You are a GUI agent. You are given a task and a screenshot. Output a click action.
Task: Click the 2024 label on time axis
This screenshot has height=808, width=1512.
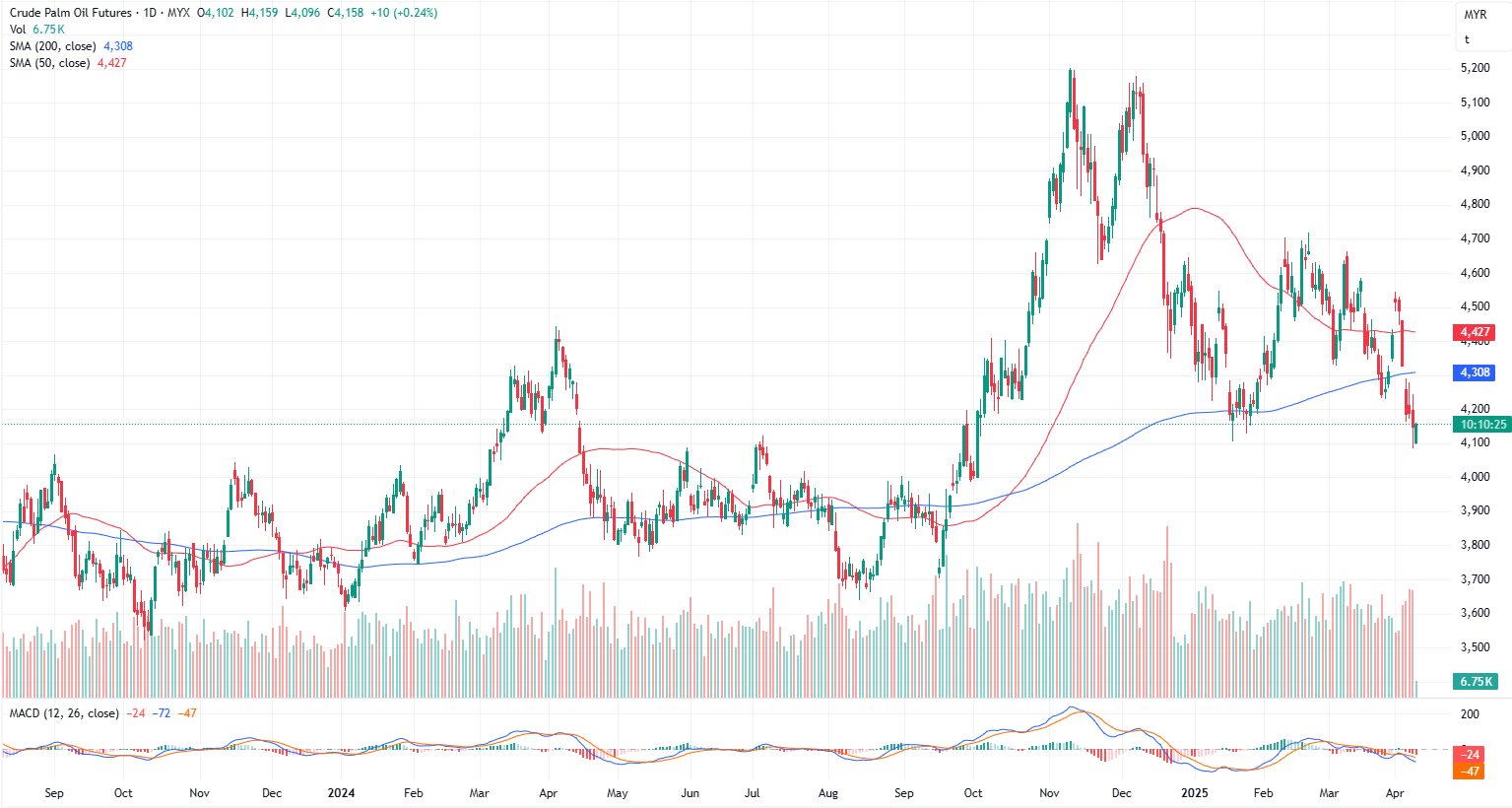tap(341, 793)
